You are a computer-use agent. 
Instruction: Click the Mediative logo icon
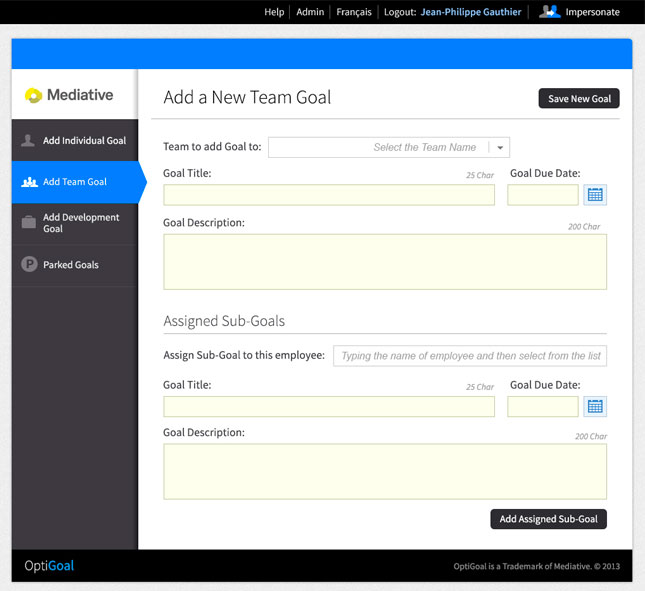(x=33, y=96)
